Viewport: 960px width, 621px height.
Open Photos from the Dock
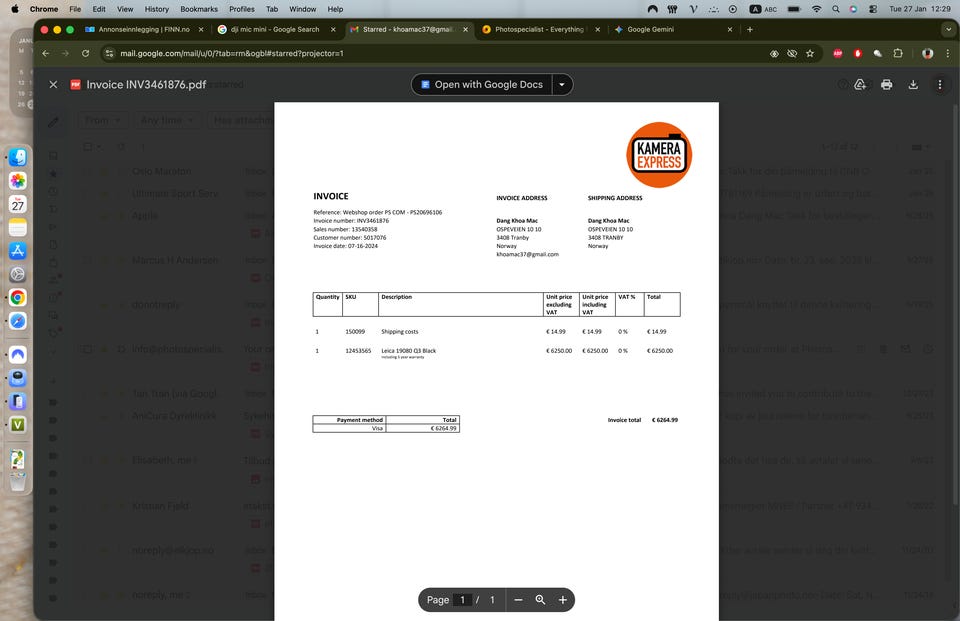(18, 181)
